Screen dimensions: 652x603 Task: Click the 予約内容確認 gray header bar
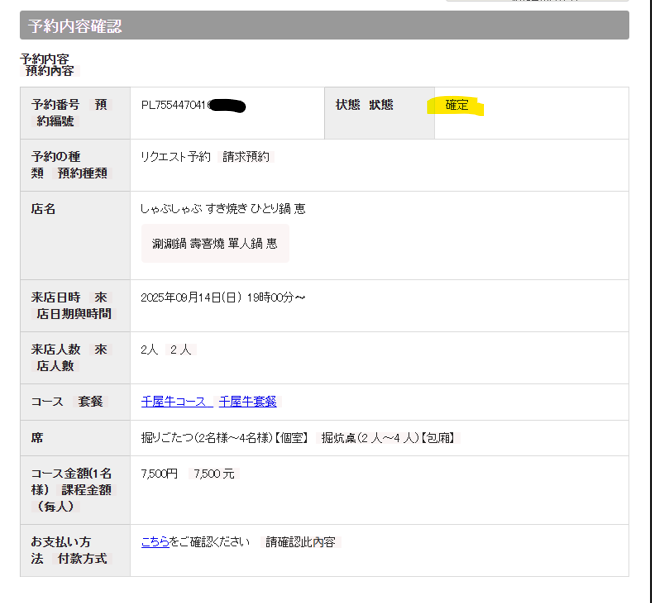(x=324, y=26)
